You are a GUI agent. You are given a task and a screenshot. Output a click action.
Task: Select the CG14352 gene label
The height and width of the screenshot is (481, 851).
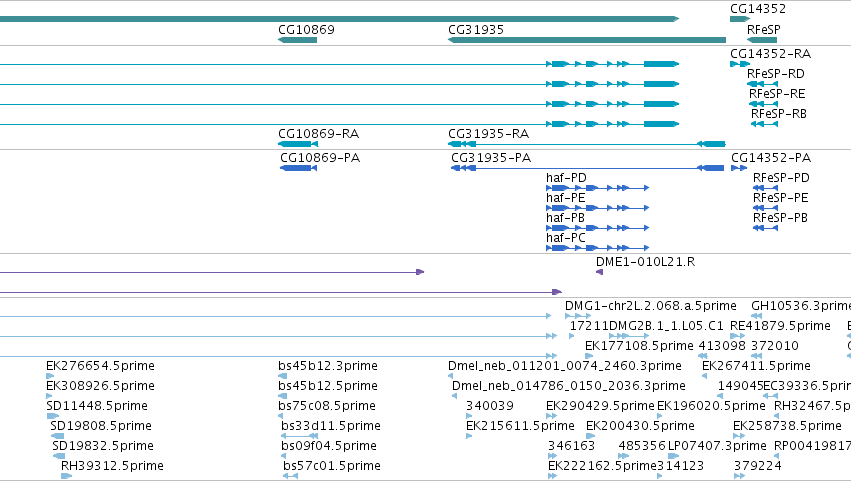pos(758,9)
